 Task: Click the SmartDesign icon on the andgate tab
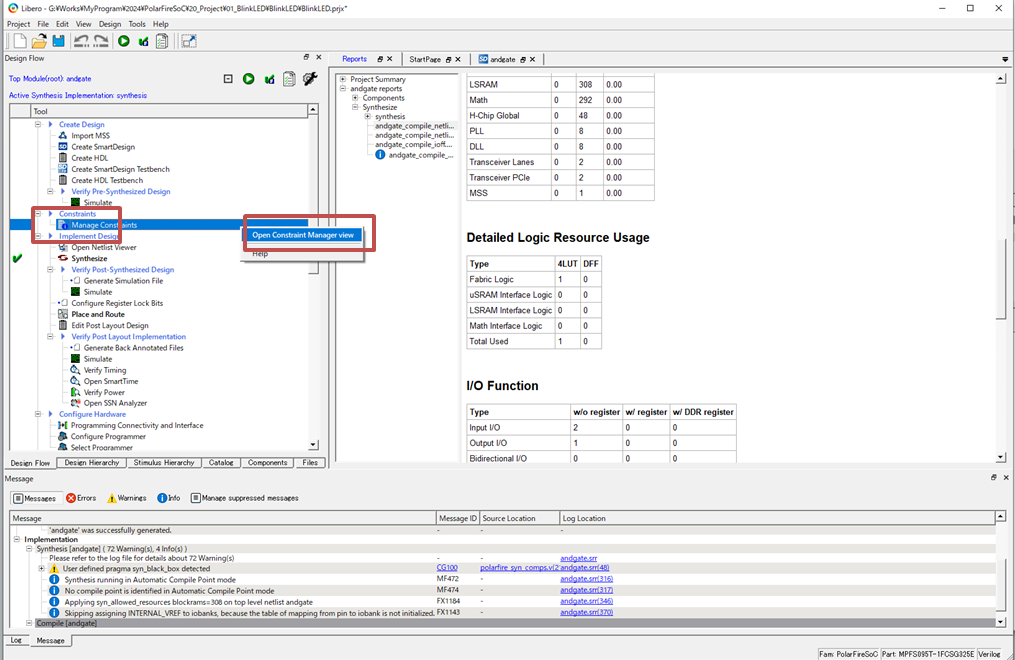[483, 59]
